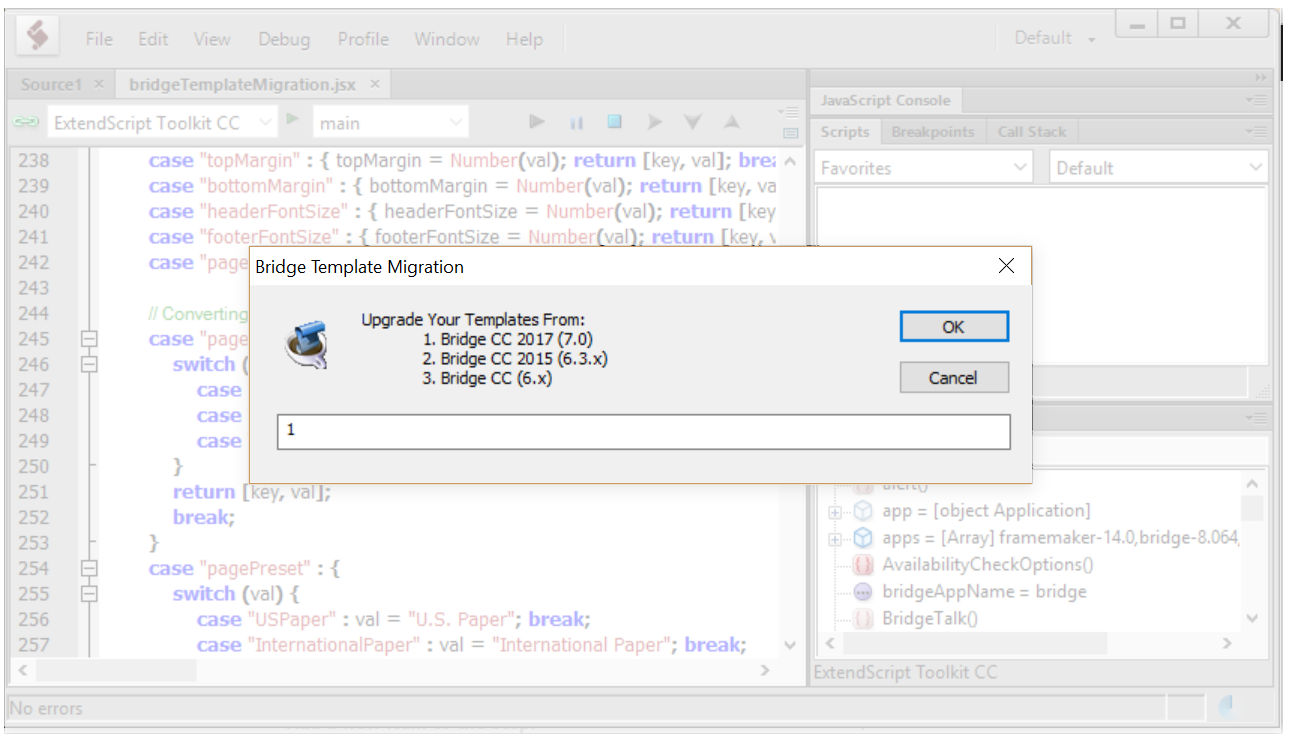Click the Pause script button
Screen dimensions: 1292x747
[x=576, y=122]
